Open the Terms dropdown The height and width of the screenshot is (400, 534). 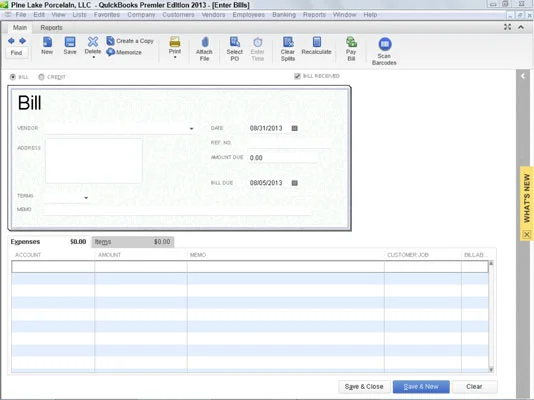click(x=86, y=198)
